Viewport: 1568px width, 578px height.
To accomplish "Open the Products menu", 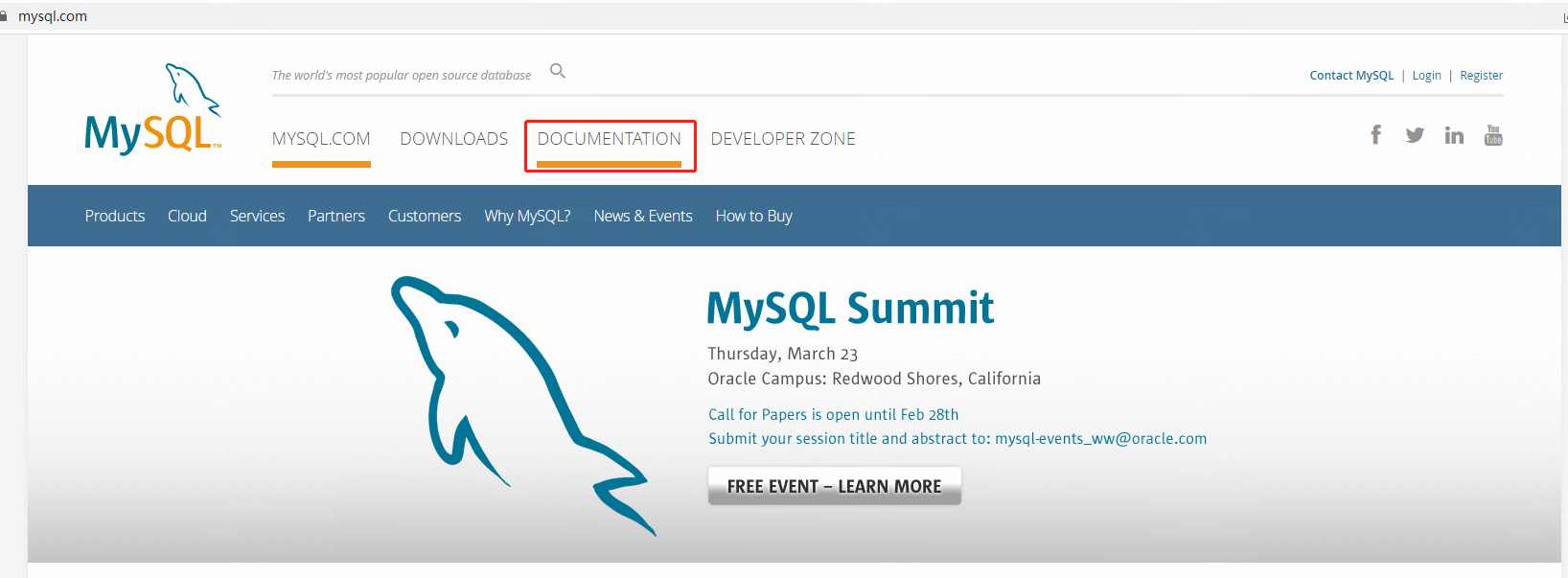I will [115, 216].
